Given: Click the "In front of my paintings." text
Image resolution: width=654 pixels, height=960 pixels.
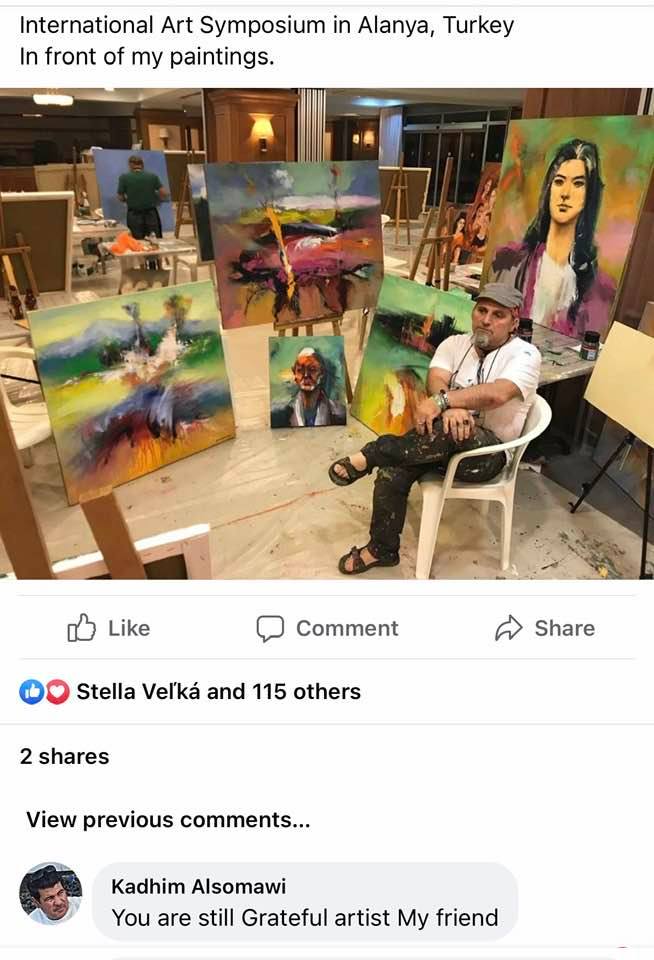Looking at the screenshot, I should tap(147, 57).
